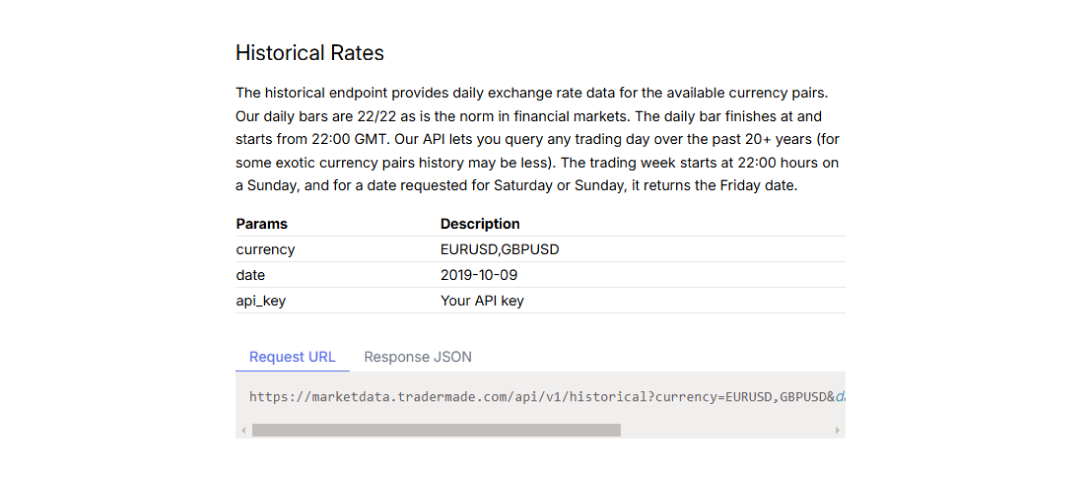Select the currency parameter row

540,249
